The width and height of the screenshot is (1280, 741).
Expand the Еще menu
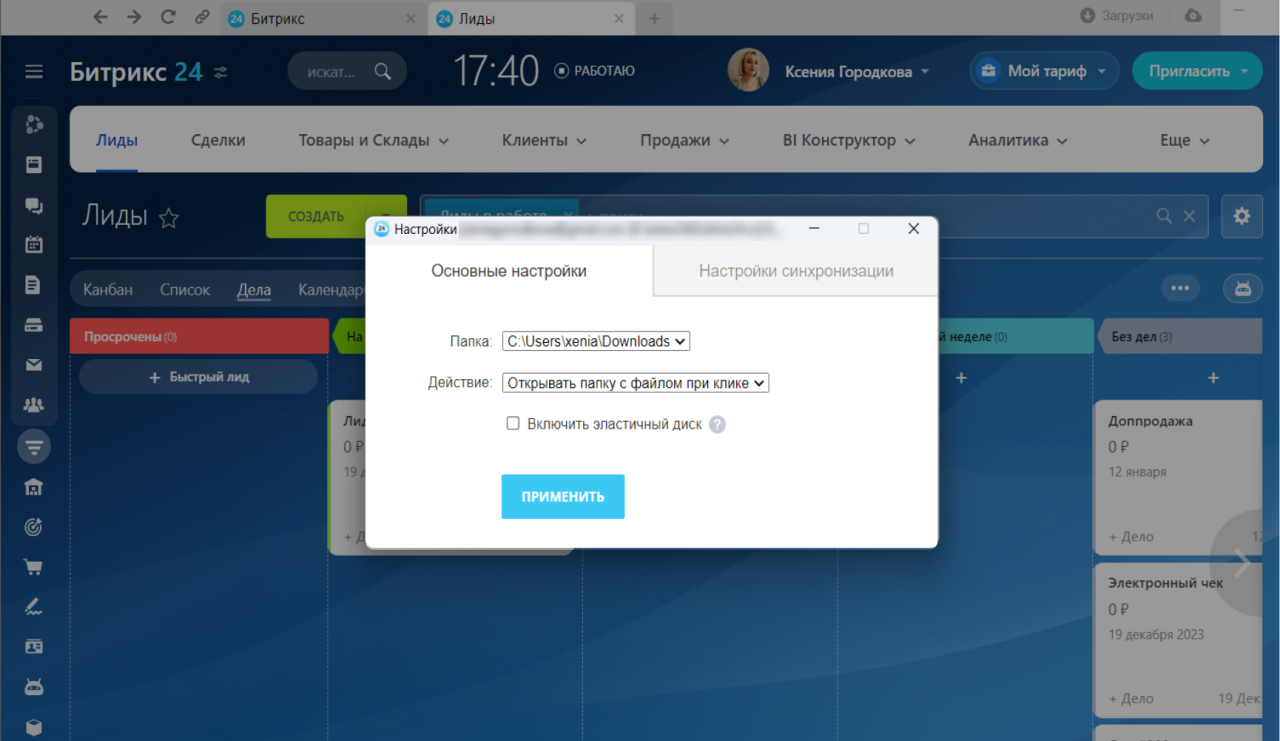1185,141
